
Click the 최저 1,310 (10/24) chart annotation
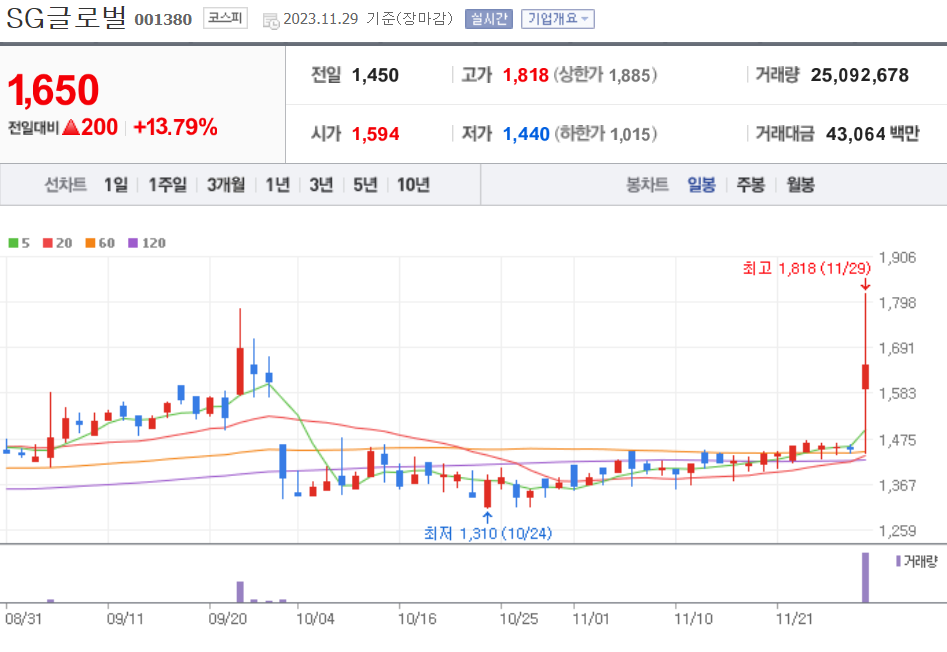pyautogui.click(x=488, y=533)
